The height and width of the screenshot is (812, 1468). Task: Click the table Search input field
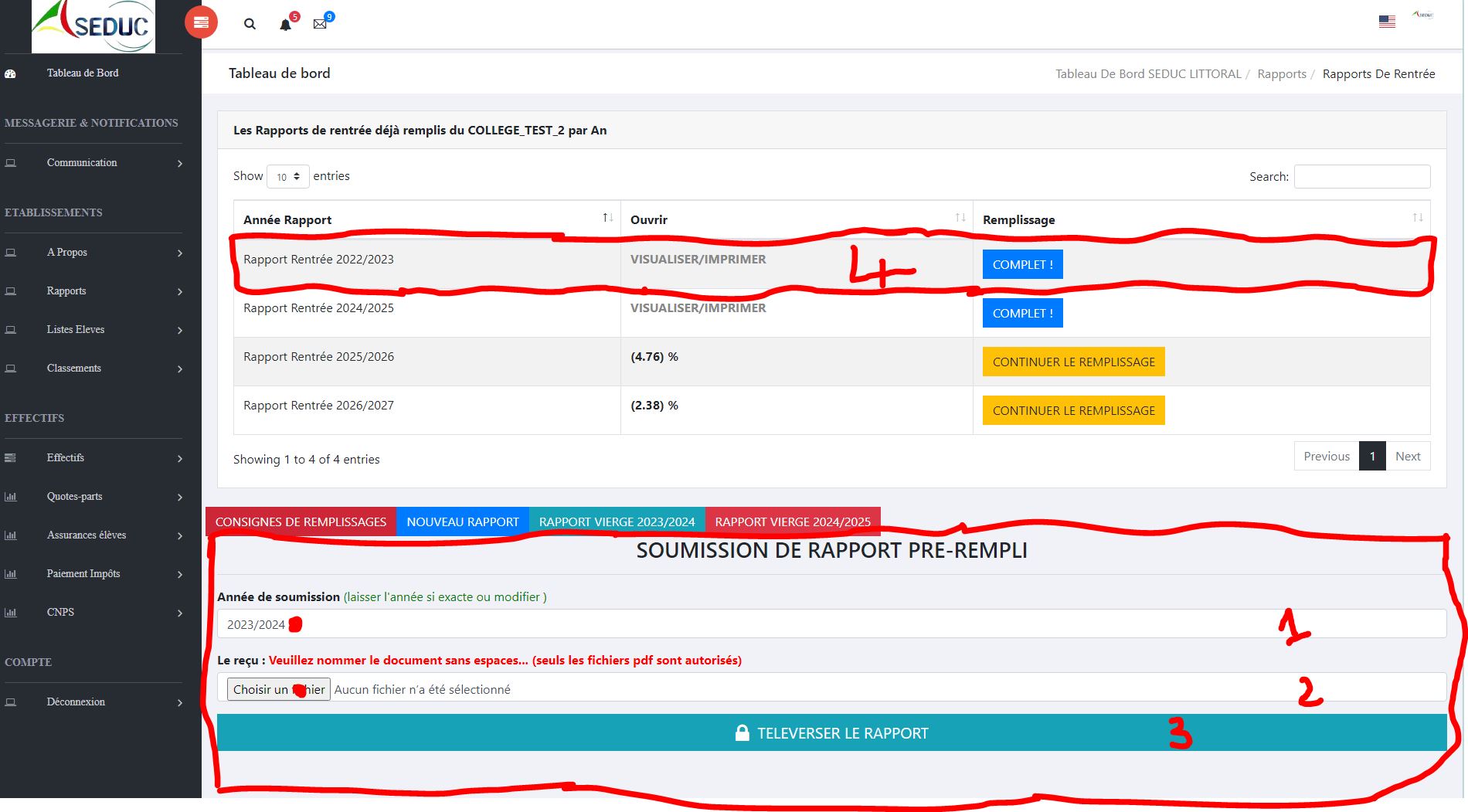click(1361, 176)
